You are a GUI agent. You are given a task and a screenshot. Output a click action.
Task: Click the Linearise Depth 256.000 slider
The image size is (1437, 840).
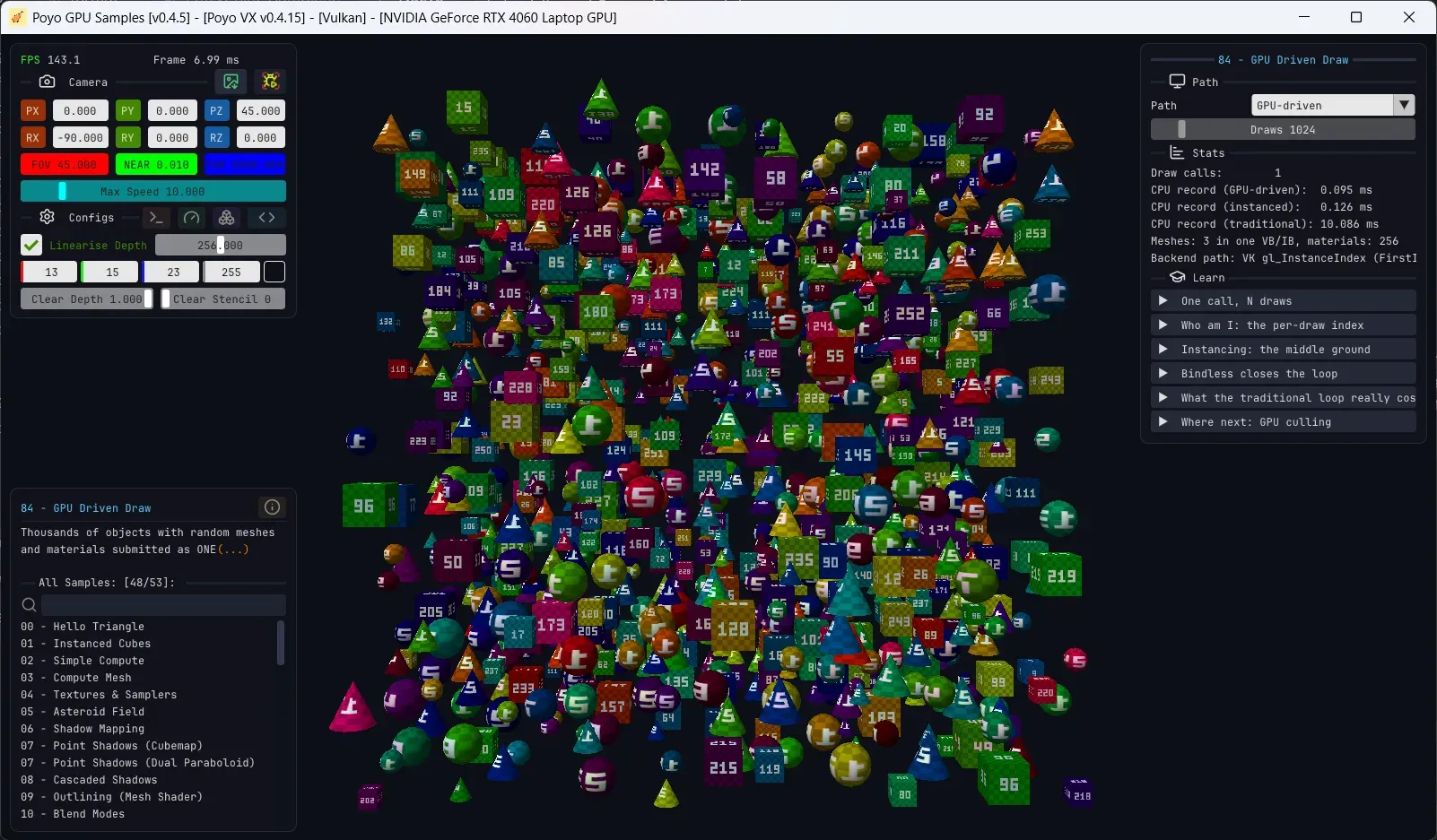click(x=221, y=245)
